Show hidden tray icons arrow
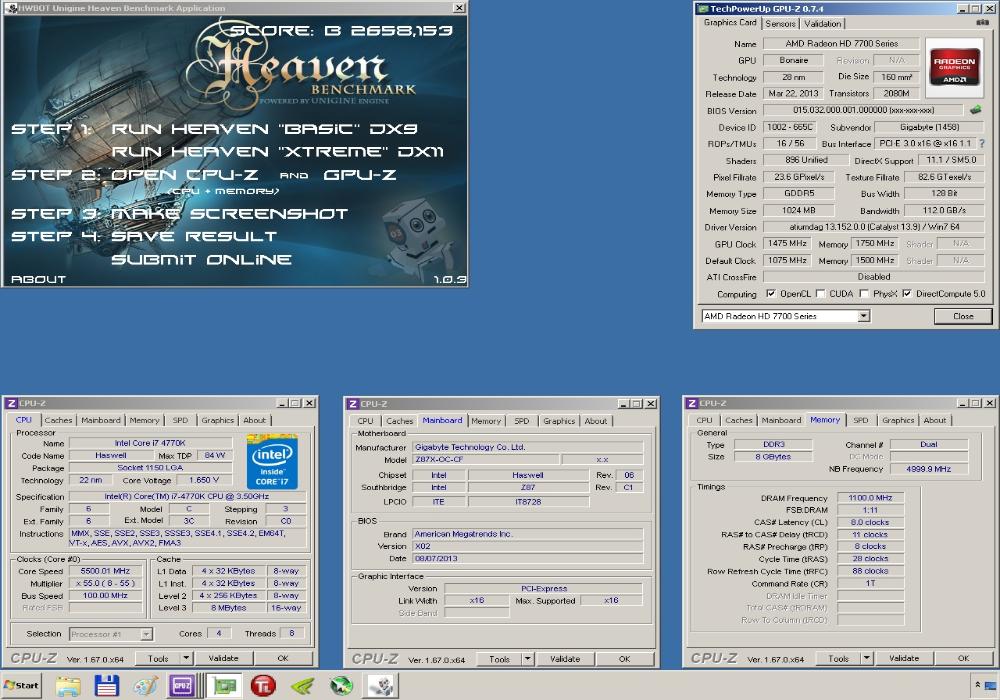This screenshot has height=700, width=1000. pos(977,685)
